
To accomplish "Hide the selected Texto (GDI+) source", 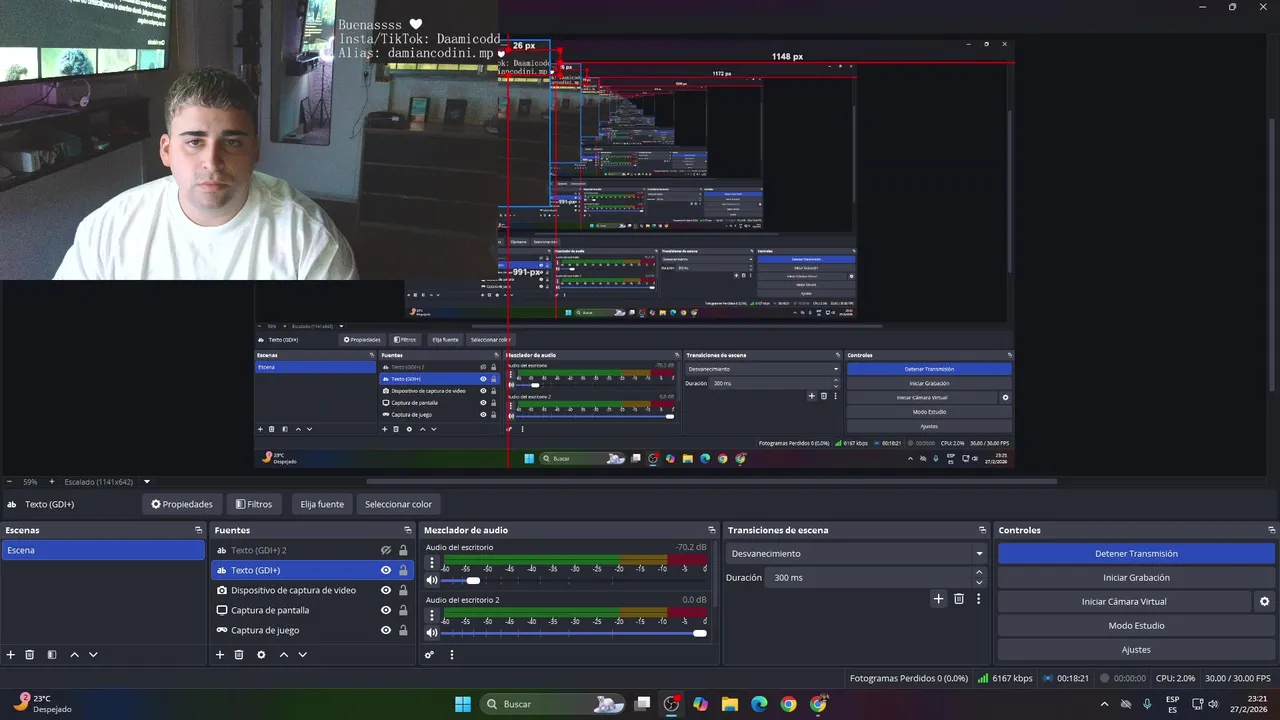I will [386, 570].
